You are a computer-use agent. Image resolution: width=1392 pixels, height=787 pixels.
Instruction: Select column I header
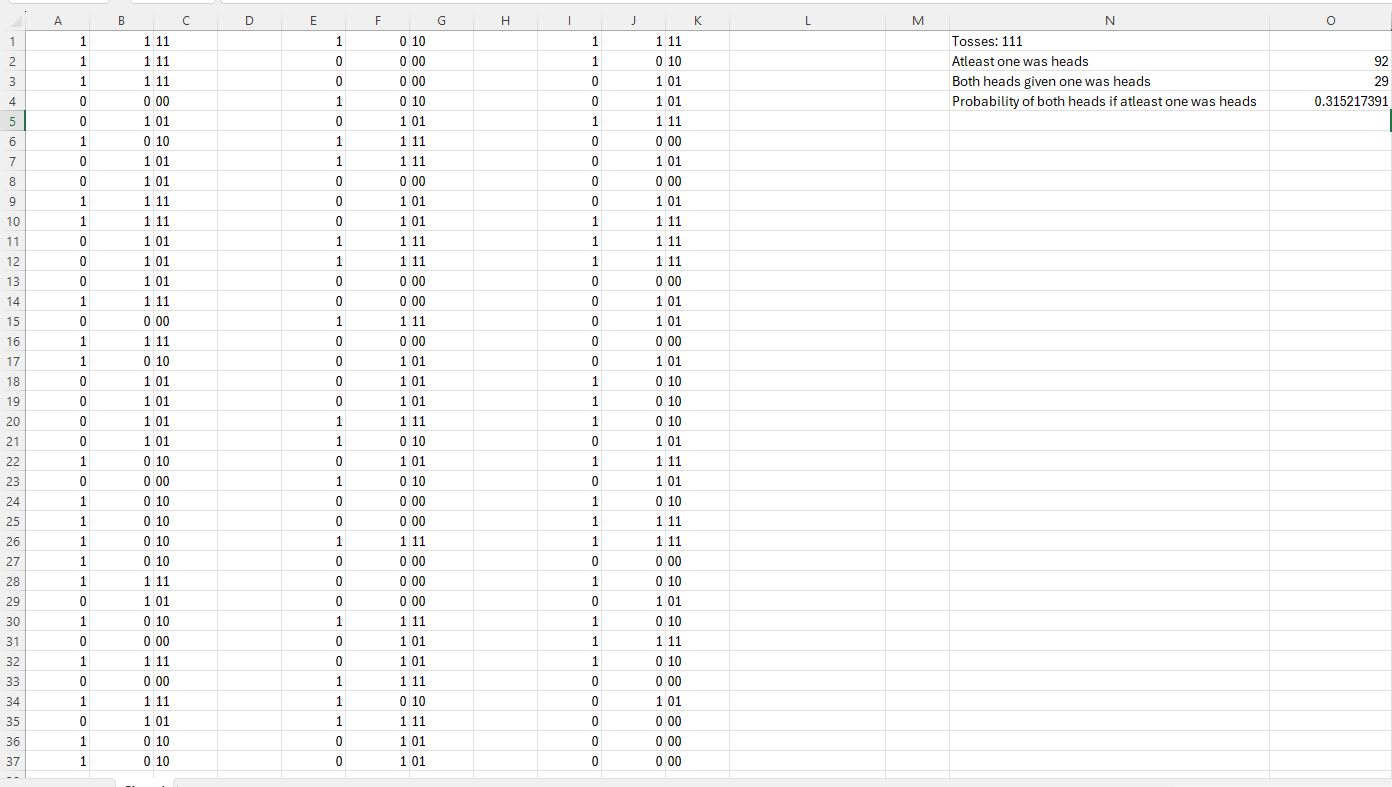569,20
